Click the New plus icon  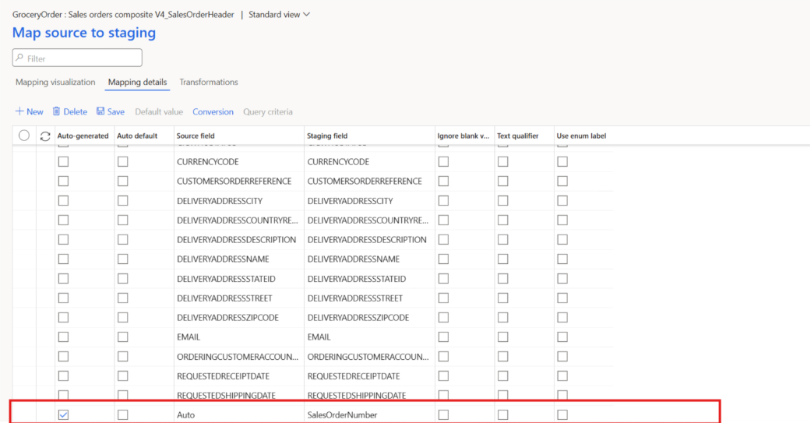point(19,111)
